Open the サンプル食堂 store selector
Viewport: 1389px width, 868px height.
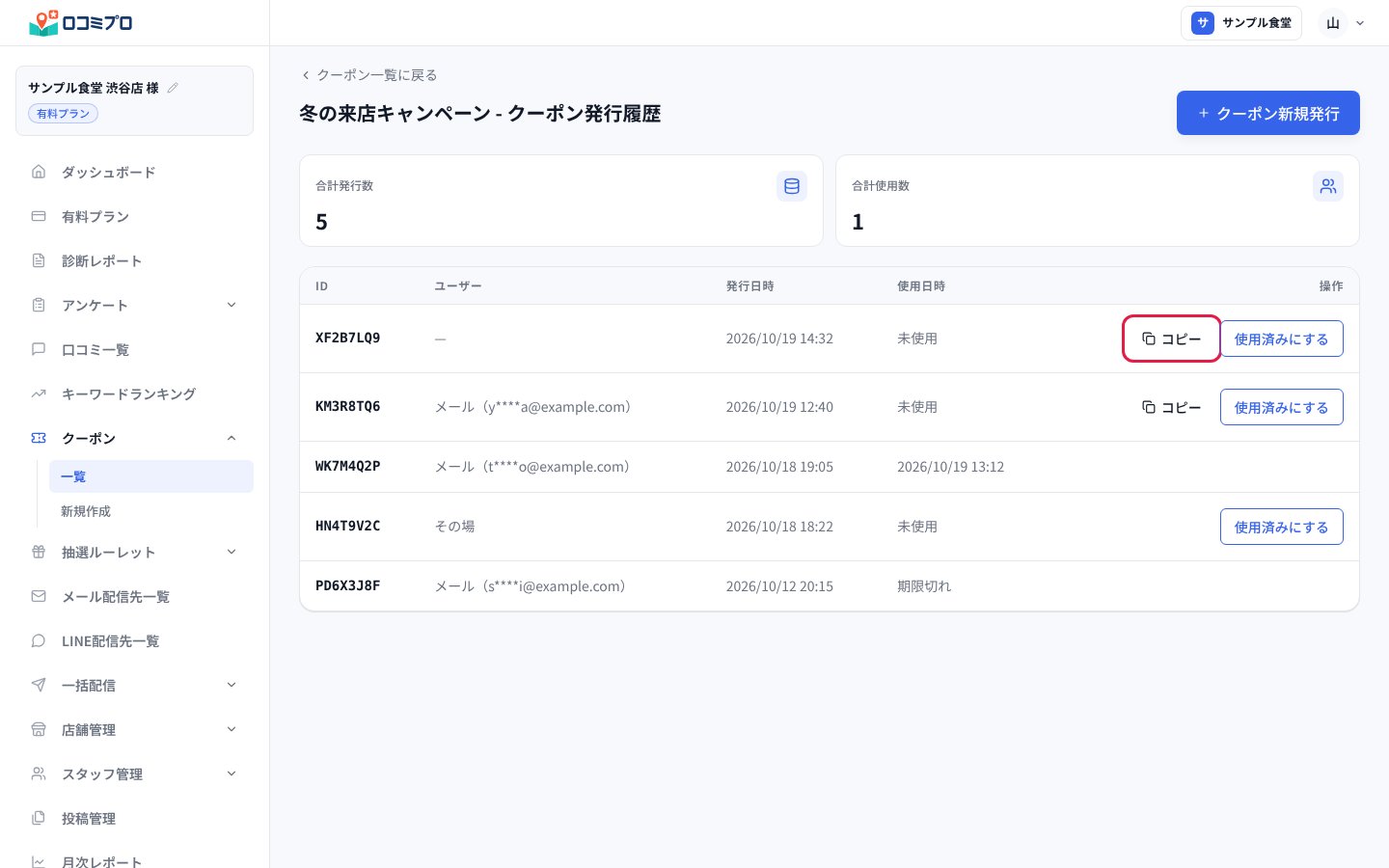1241,23
